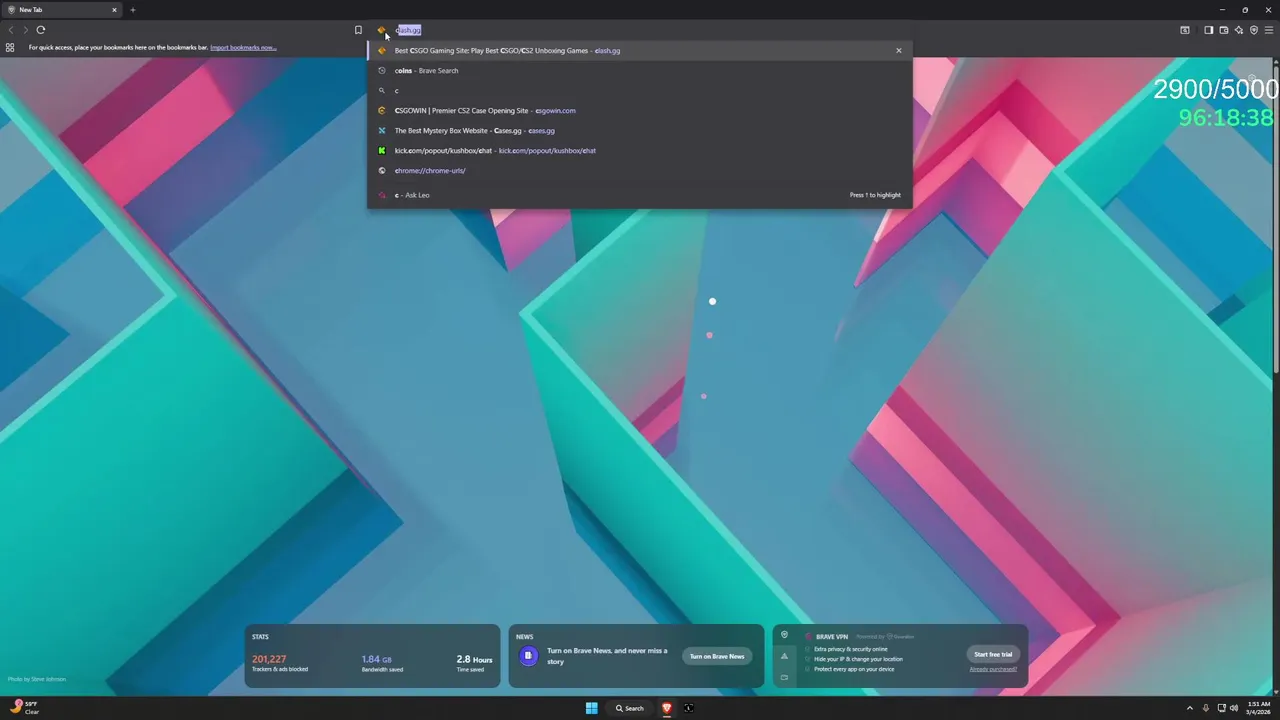Open the kick.com/popout/kushbox/chat suggestion
The width and height of the screenshot is (1280, 720).
pyautogui.click(x=640, y=151)
